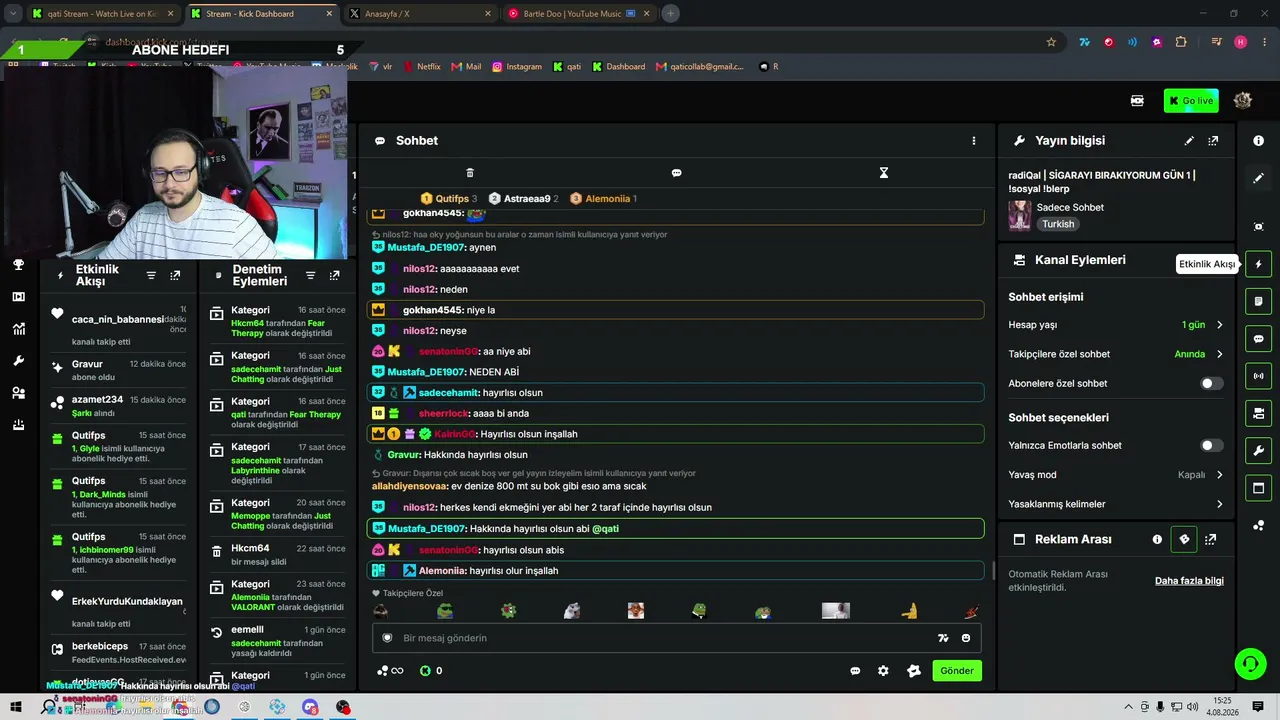Open the Instagram bookmark

[x=517, y=67]
